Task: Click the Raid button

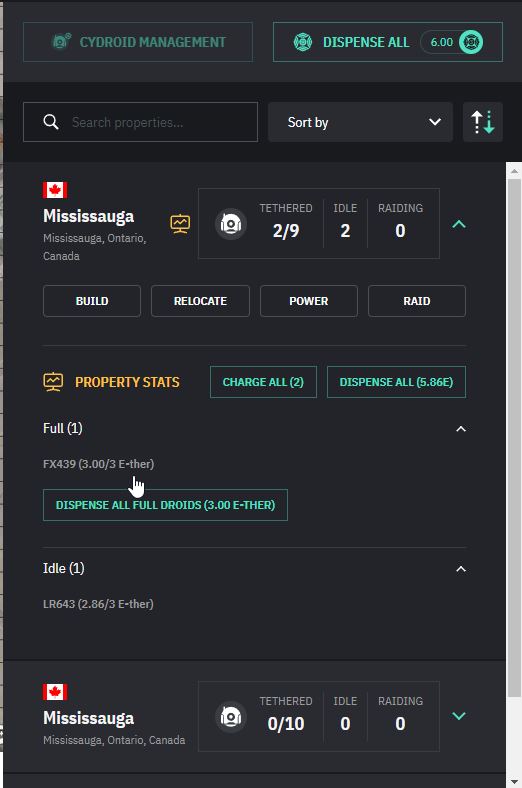Action: [x=417, y=301]
